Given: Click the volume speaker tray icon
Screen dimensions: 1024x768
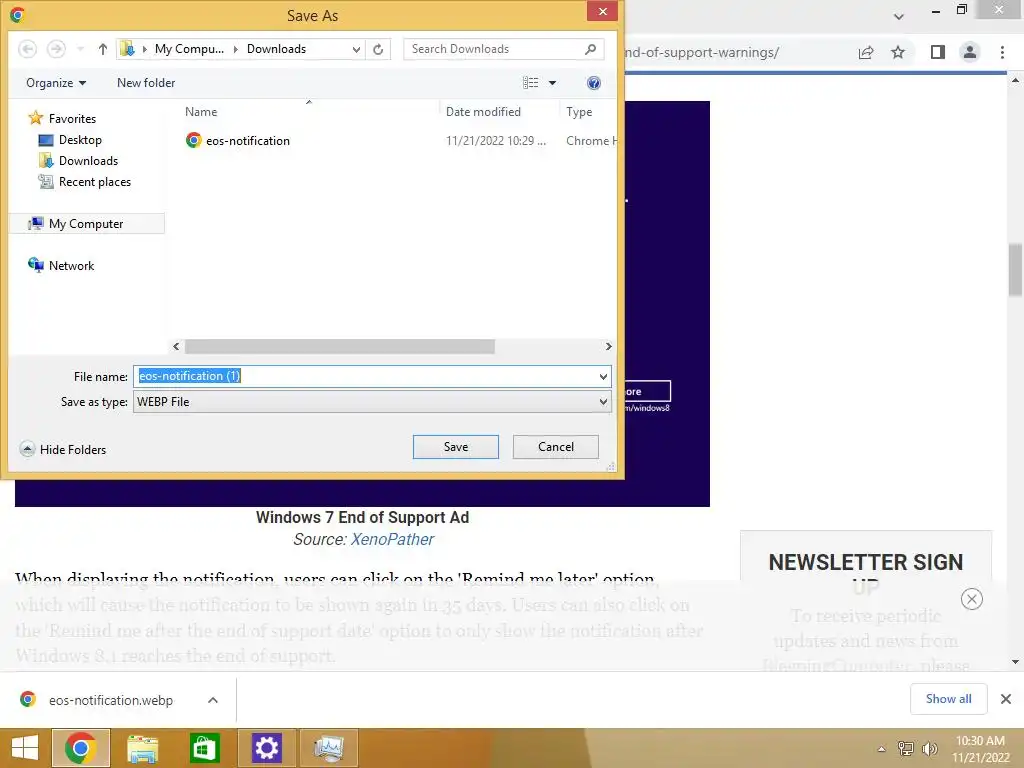Looking at the screenshot, I should 929,749.
